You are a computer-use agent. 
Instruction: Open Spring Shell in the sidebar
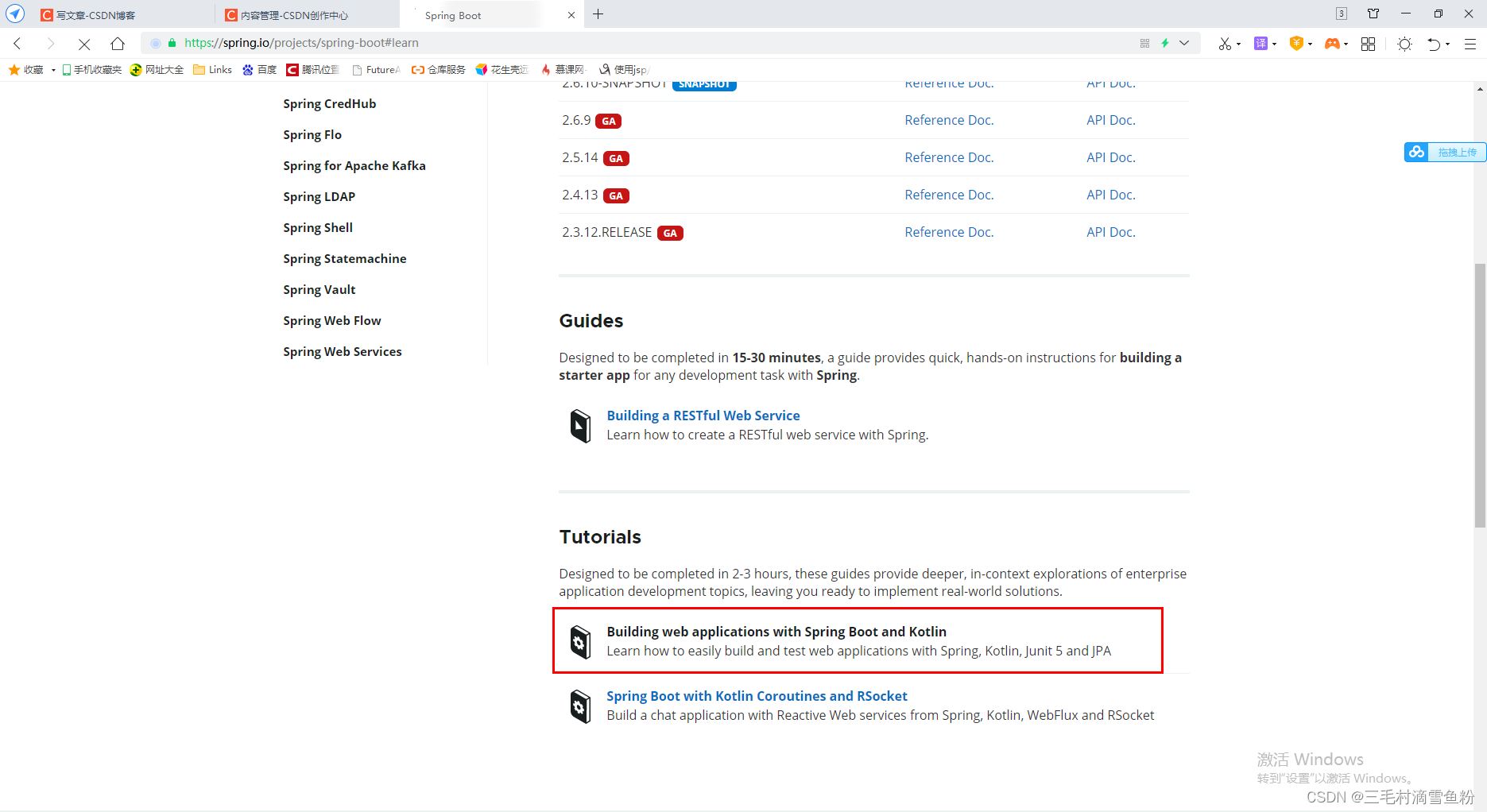(x=318, y=228)
